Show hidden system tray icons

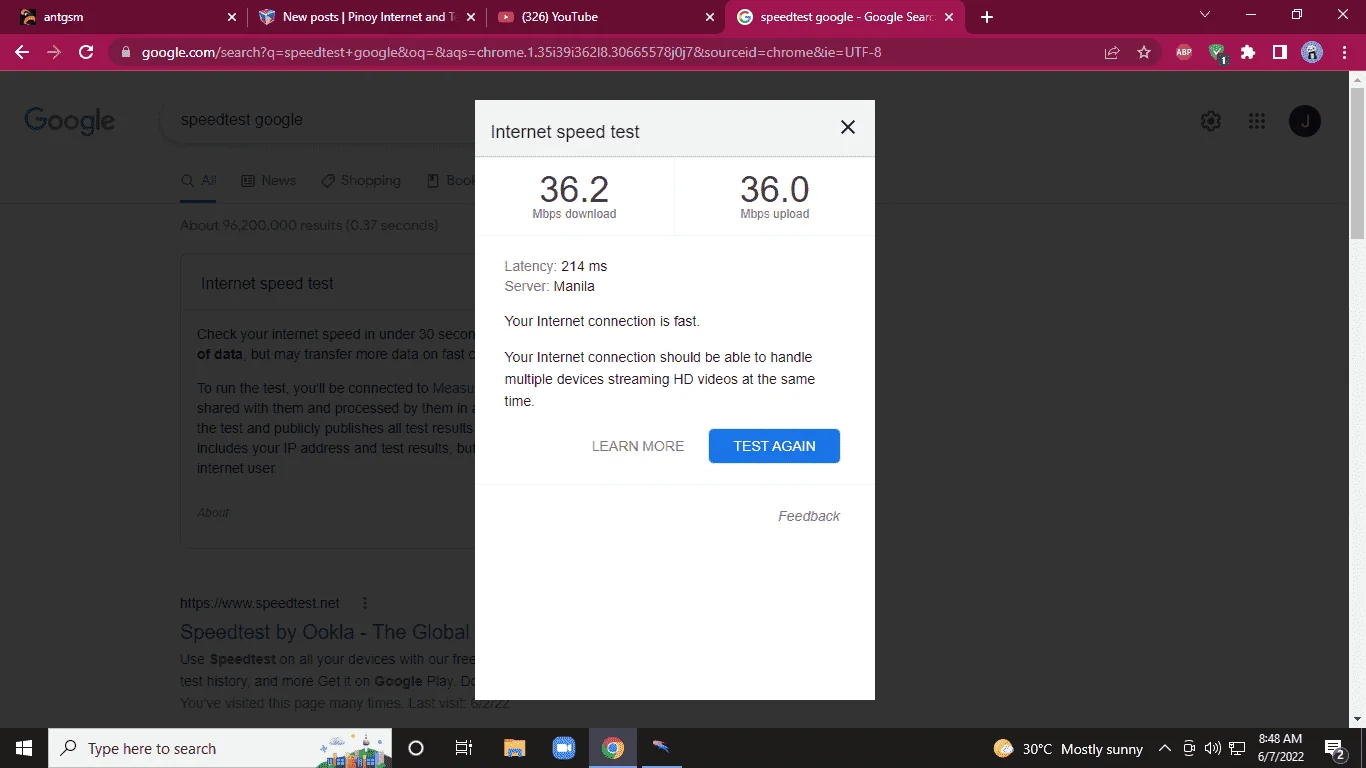point(1165,748)
